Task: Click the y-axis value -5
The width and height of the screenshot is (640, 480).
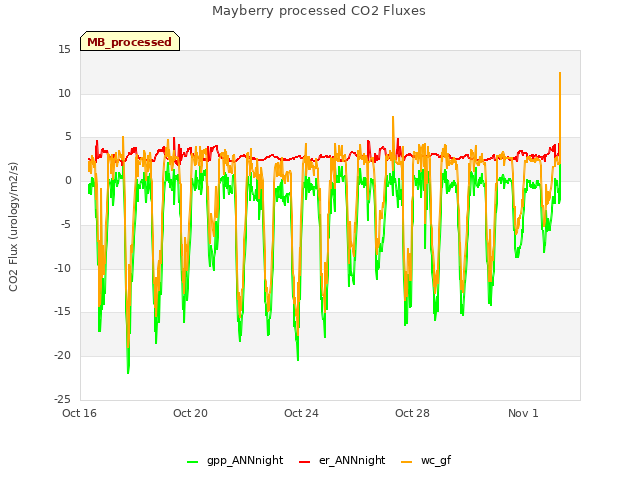Action: pyautogui.click(x=66, y=224)
